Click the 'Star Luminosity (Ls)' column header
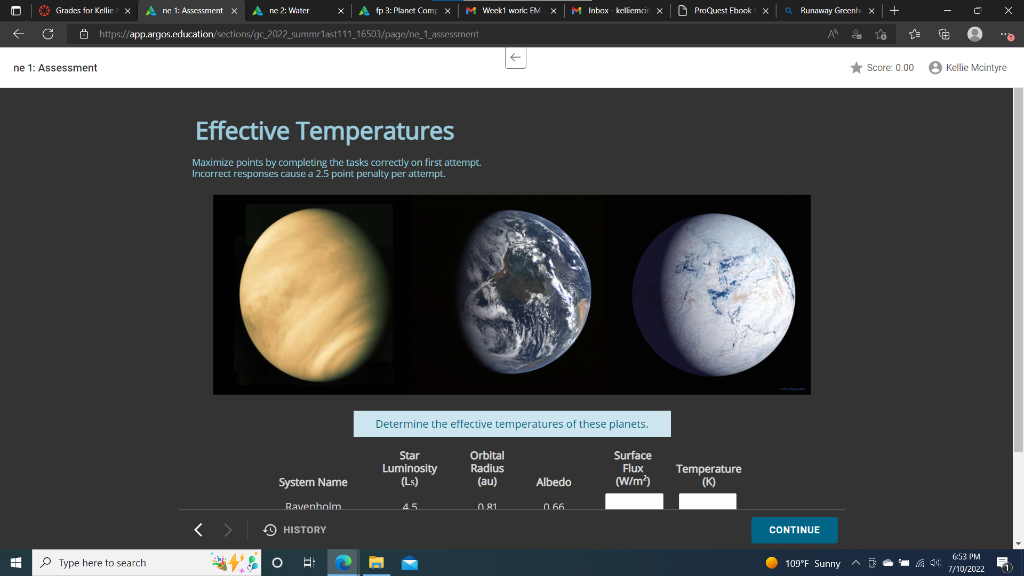The image size is (1024, 576). coord(409,468)
